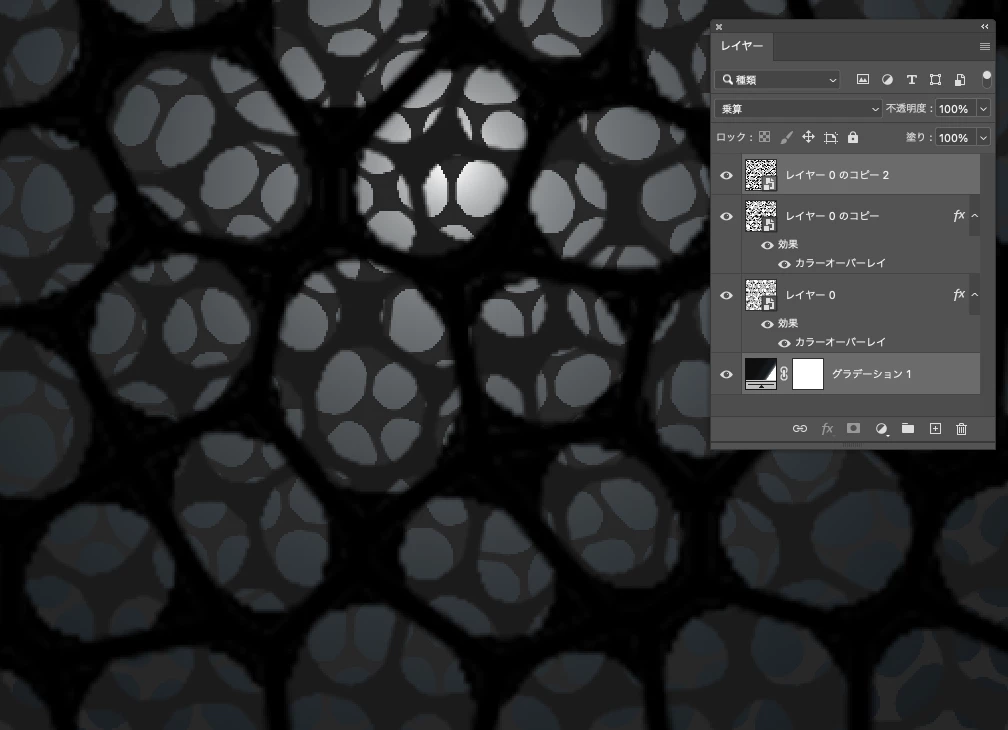Select layer name レイヤー 0 のコピー
This screenshot has width=1008, height=730.
tap(832, 216)
